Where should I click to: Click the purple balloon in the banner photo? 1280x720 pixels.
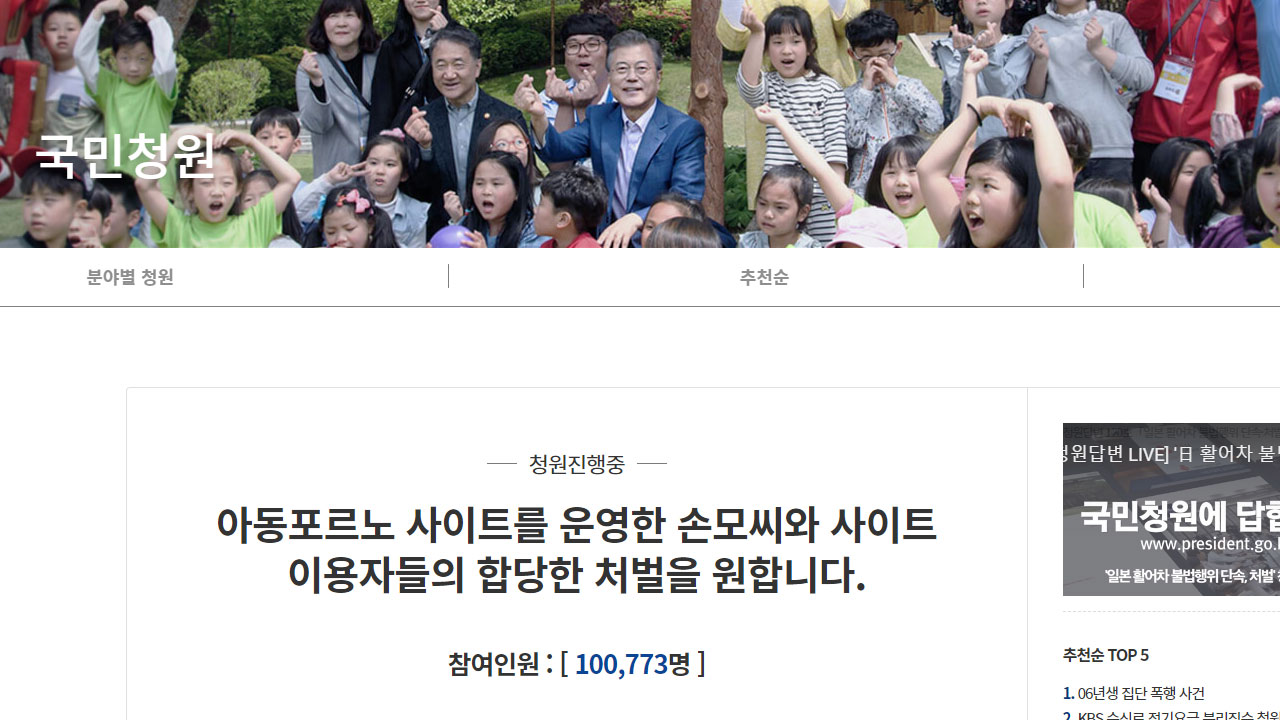click(450, 237)
